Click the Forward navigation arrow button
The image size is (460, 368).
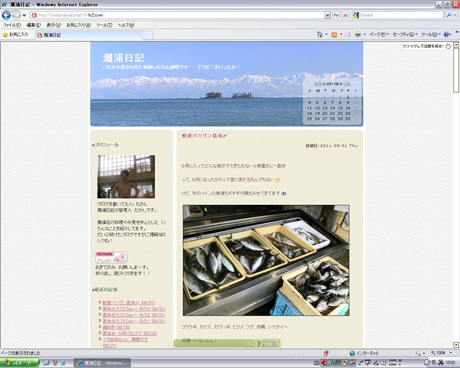[x=16, y=15]
